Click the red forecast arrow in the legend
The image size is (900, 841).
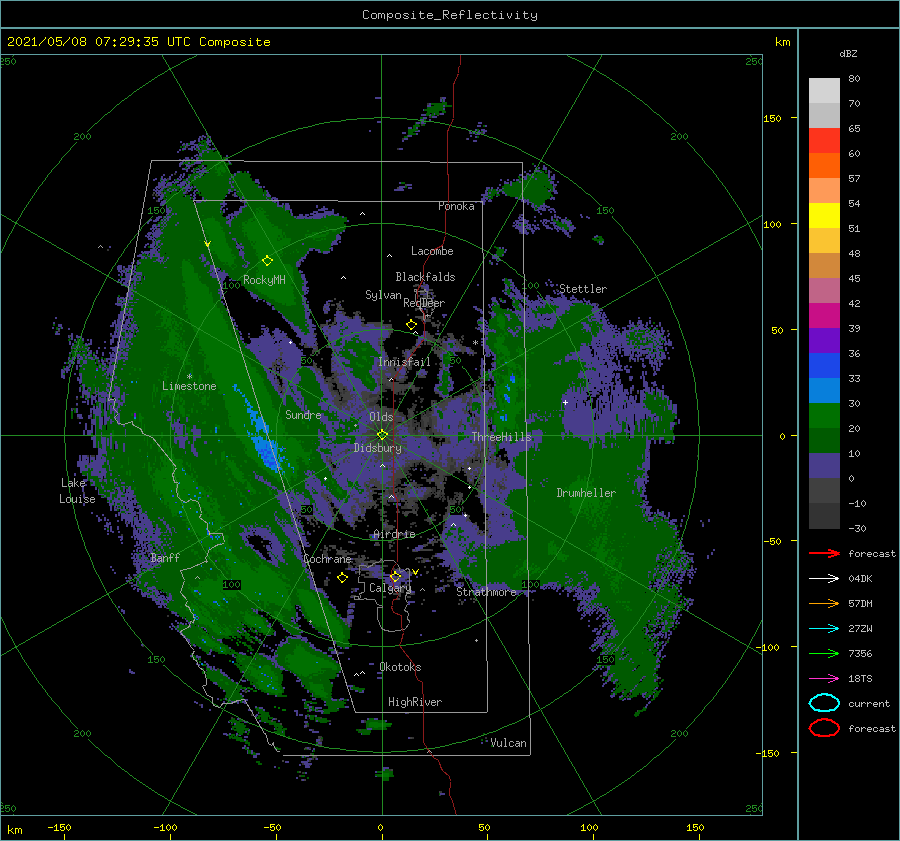[824, 553]
